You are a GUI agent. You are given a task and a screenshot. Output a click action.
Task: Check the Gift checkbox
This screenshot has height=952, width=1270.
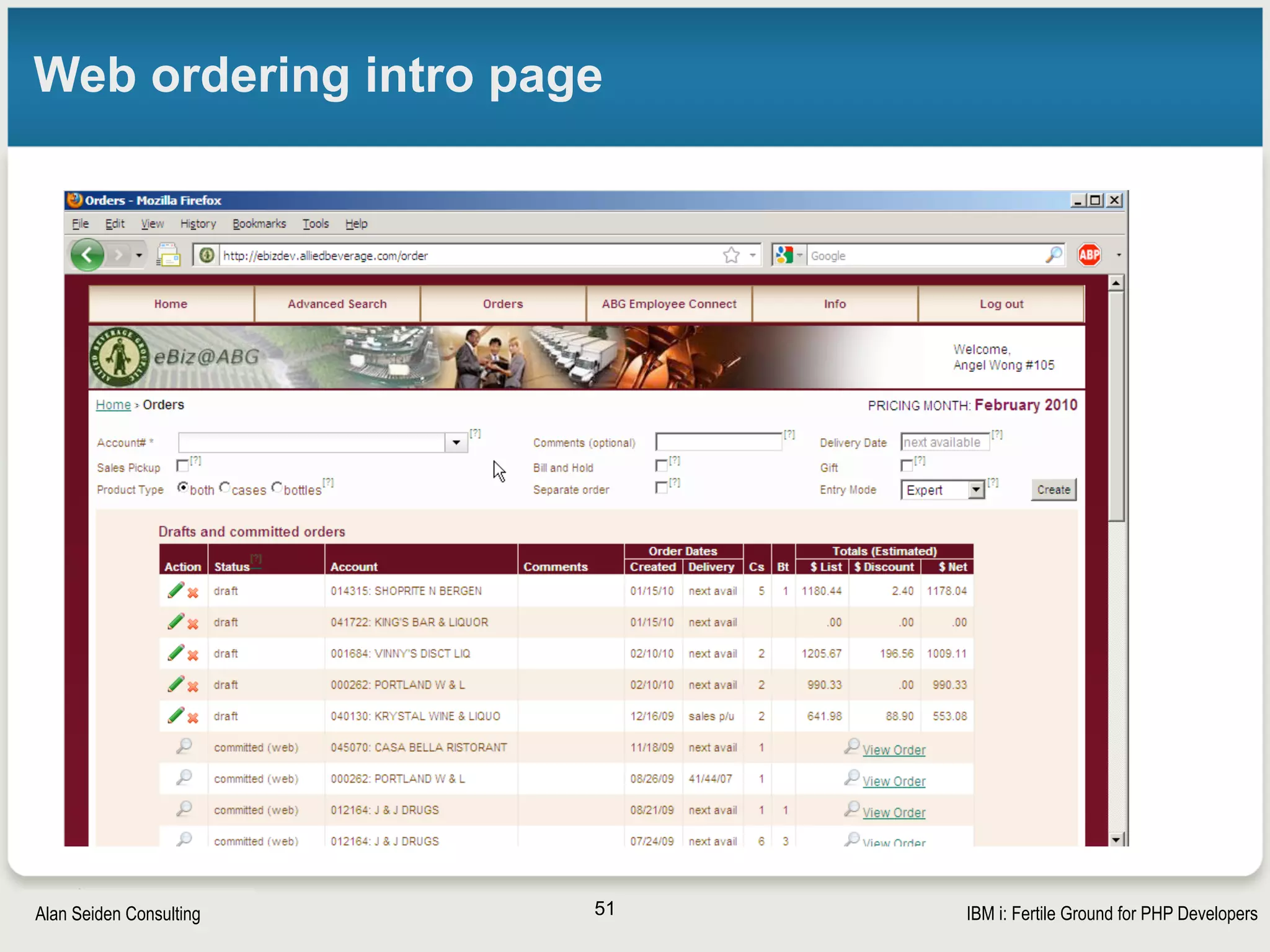pyautogui.click(x=907, y=465)
